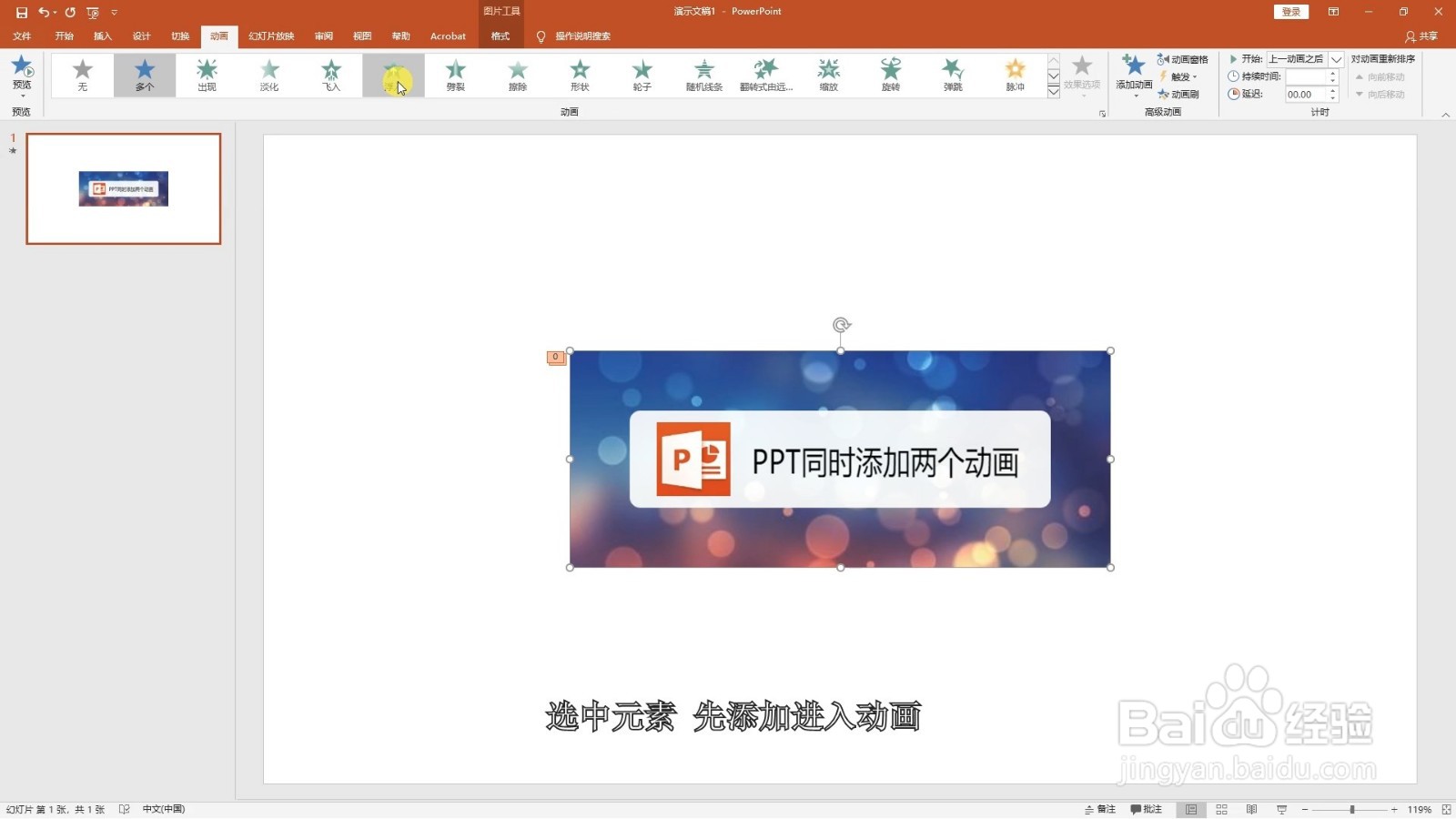The width and height of the screenshot is (1456, 819).
Task: Apply the 飞入 (Fly In) animation
Action: [331, 75]
